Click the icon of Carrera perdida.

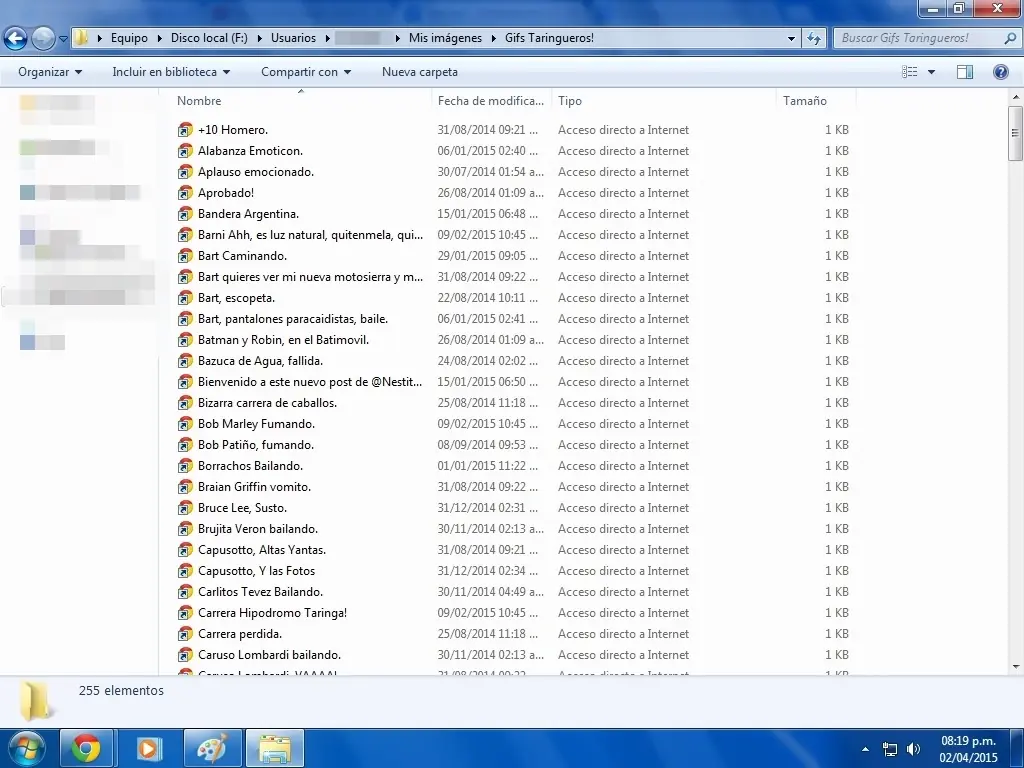click(x=185, y=633)
